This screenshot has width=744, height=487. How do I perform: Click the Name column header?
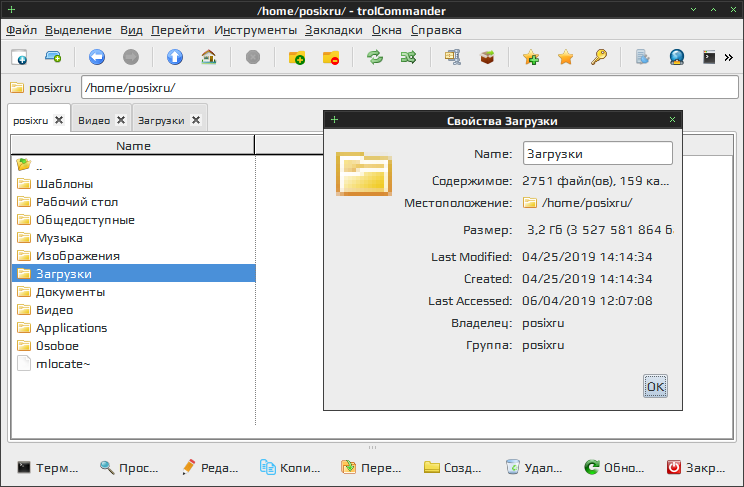pos(133,146)
